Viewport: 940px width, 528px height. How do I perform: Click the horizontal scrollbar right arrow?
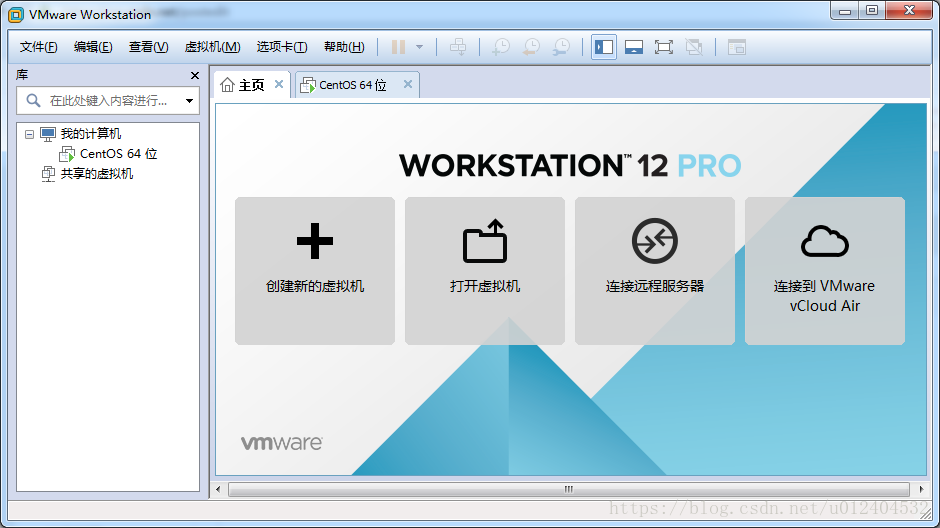pyautogui.click(x=921, y=490)
